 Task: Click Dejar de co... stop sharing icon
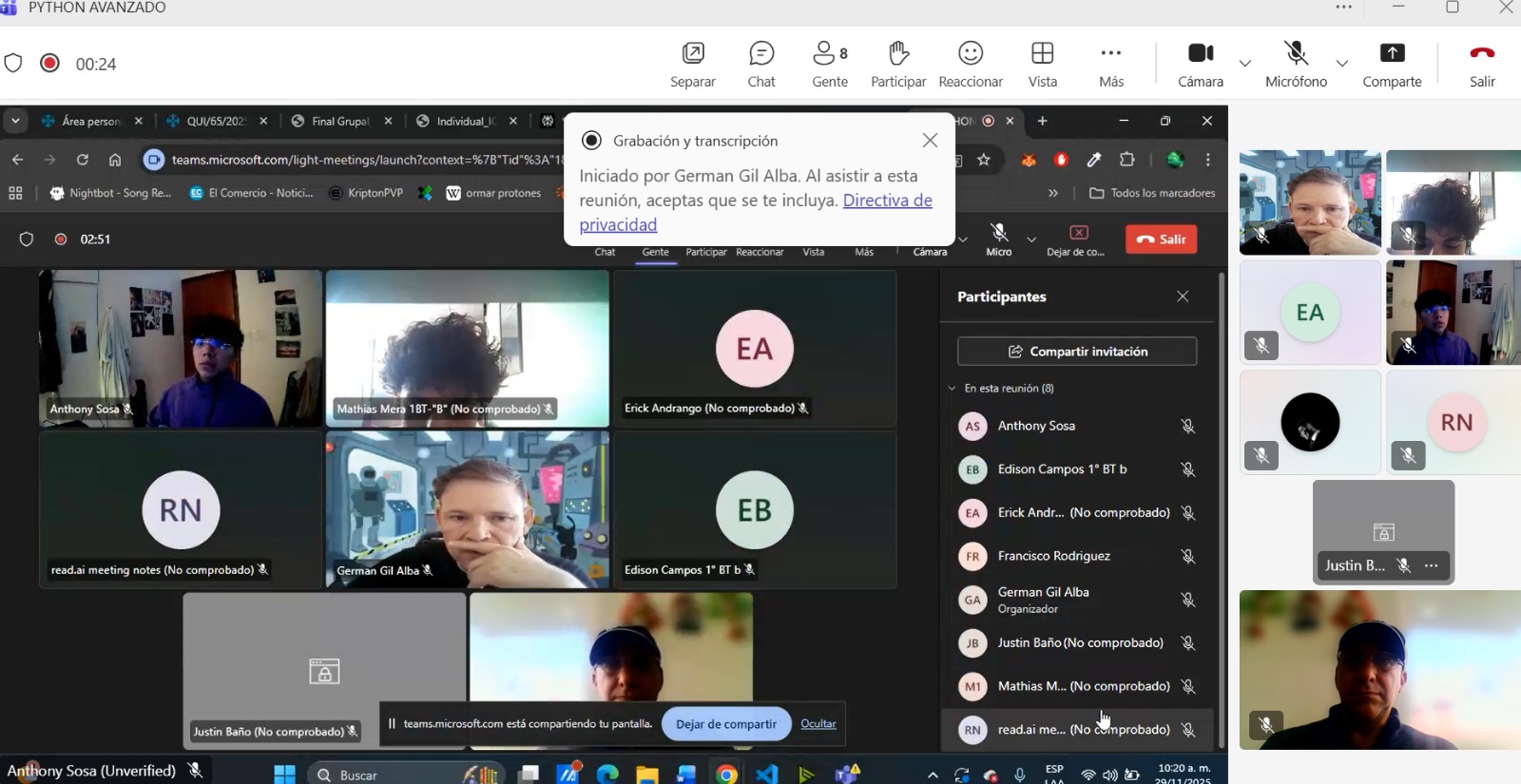pos(1079,233)
